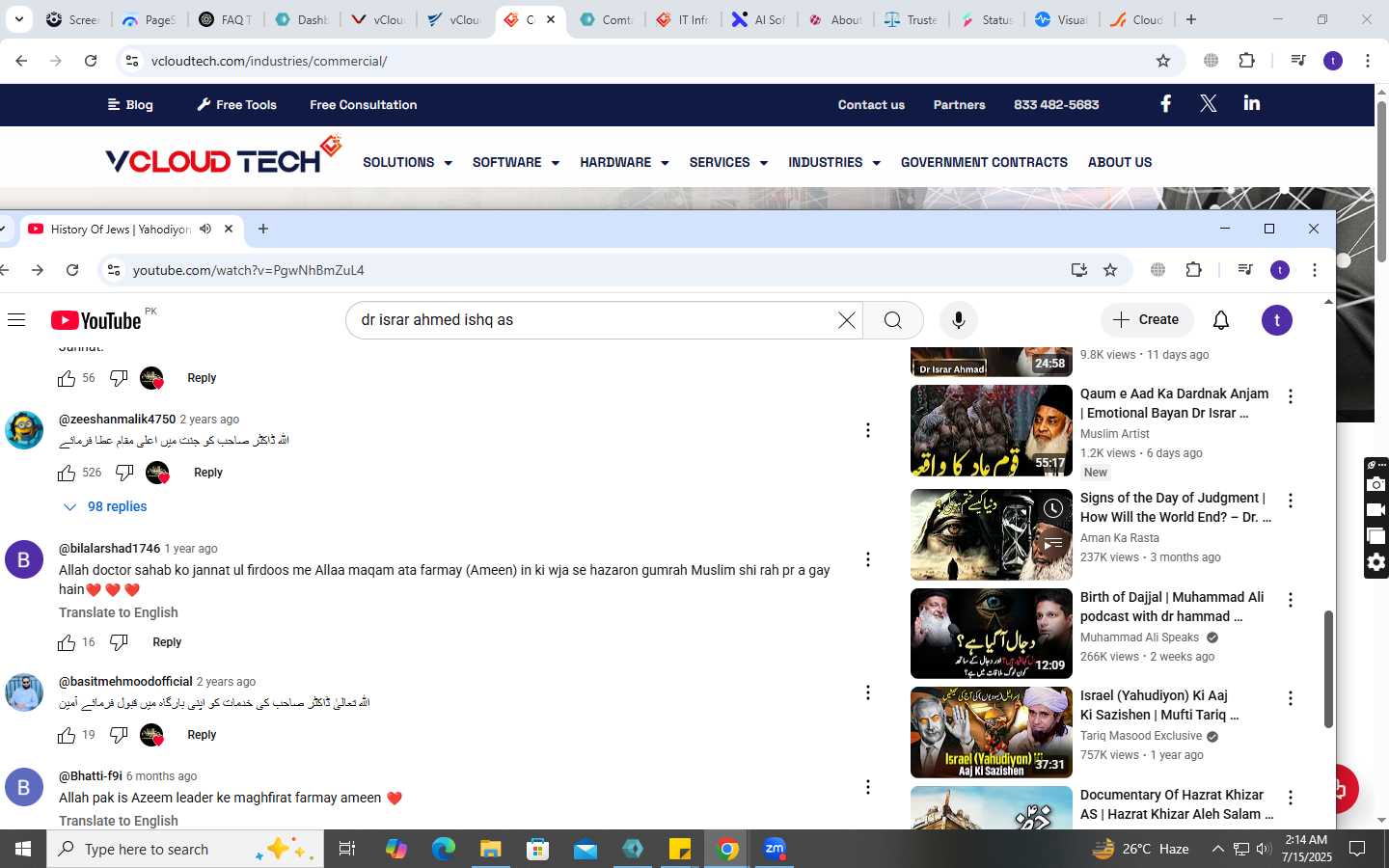Switch to the Dashboard browser tab
The height and width of the screenshot is (868, 1389).
(303, 19)
